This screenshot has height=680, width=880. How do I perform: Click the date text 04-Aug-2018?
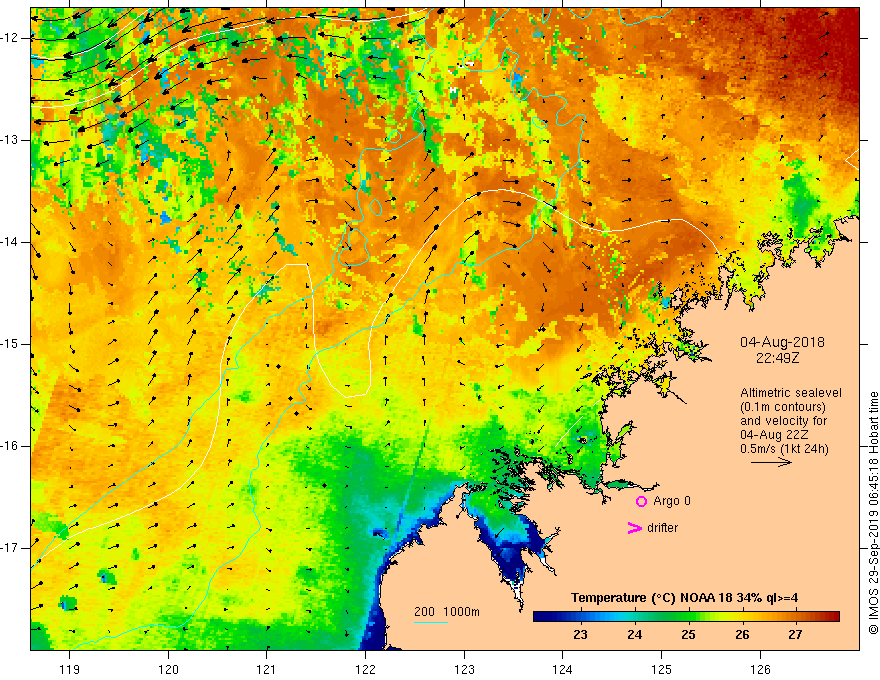point(782,342)
